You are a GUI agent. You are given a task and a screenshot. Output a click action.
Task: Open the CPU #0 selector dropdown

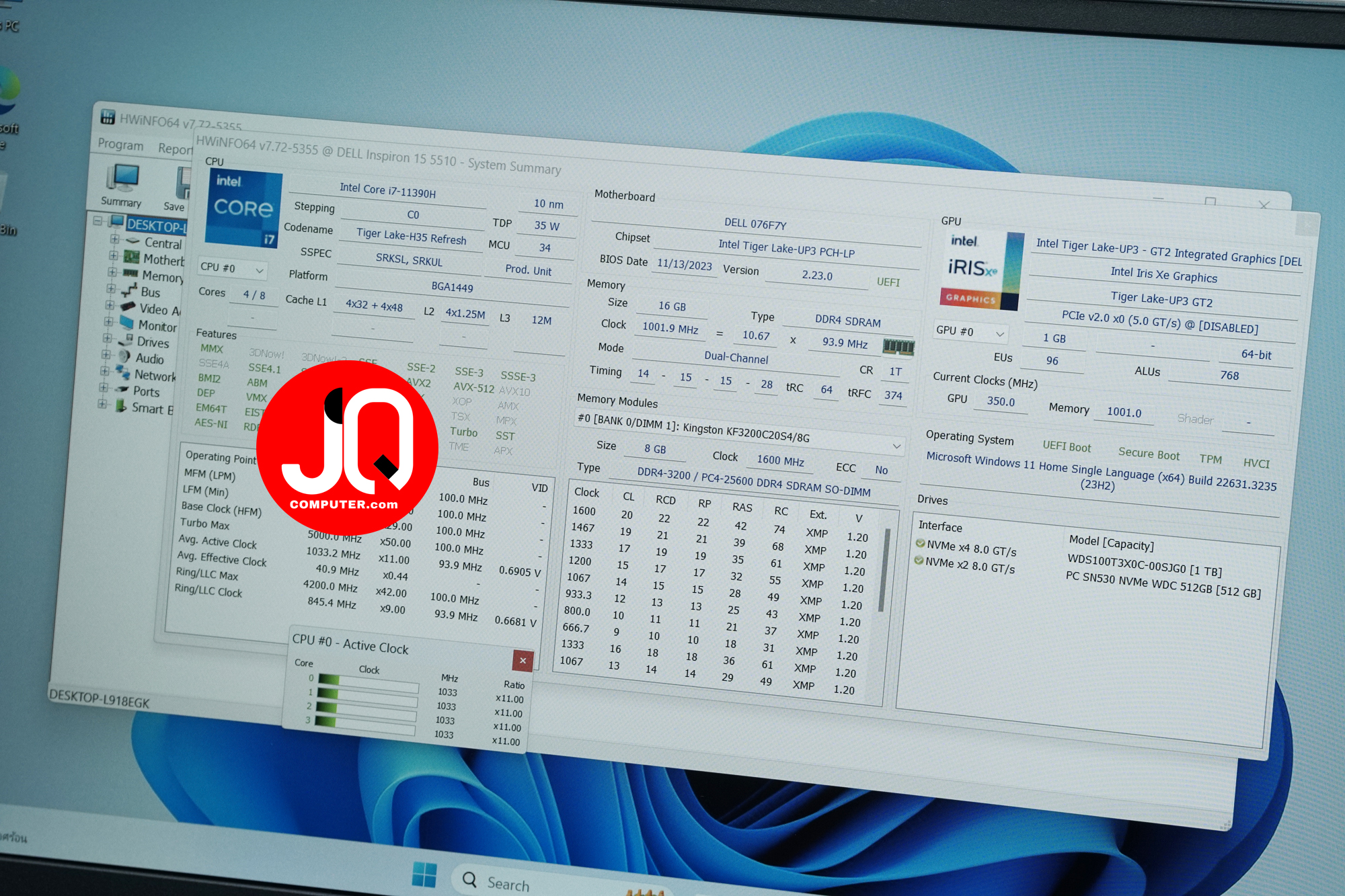click(x=233, y=268)
